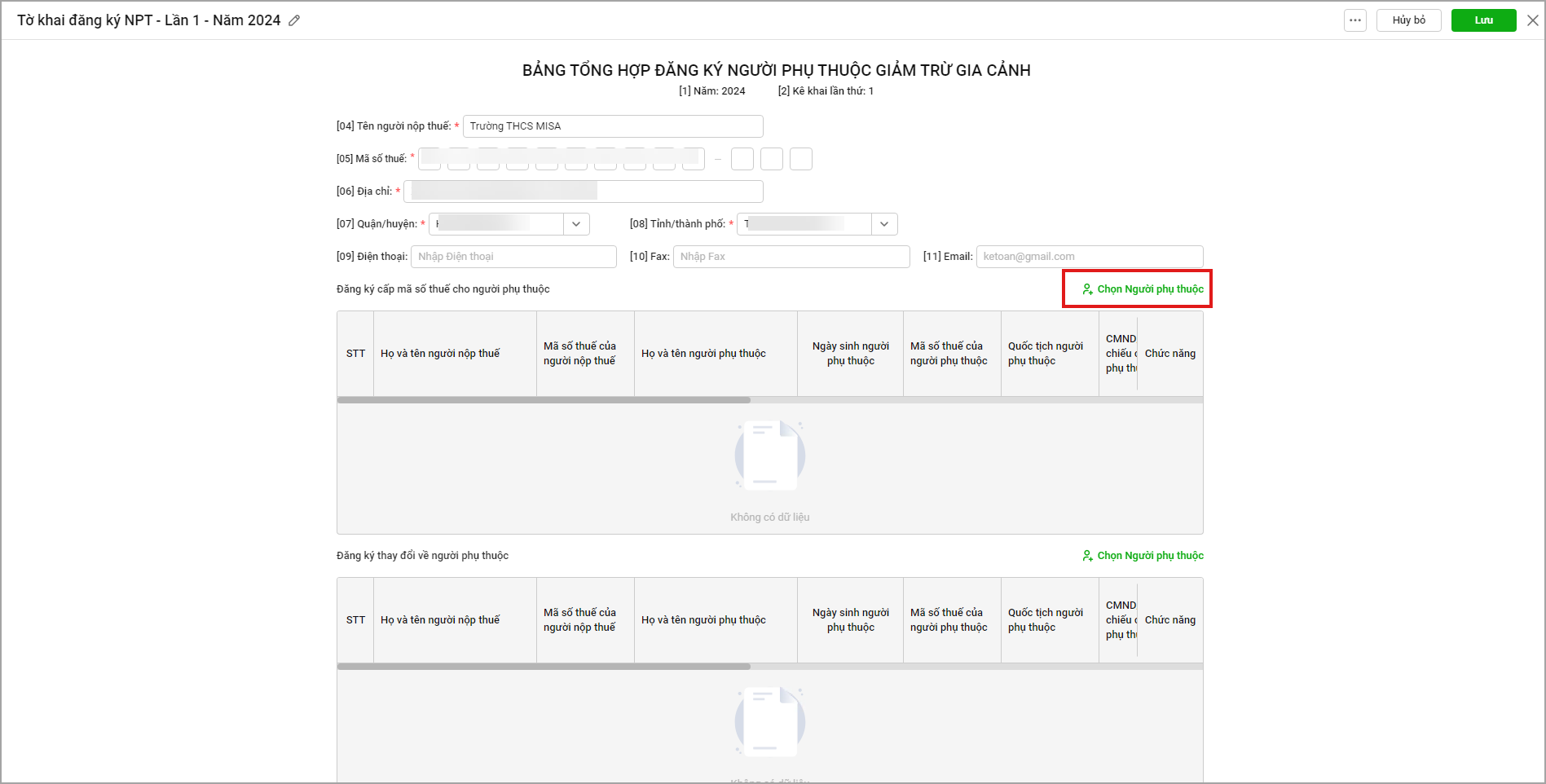Click the Fax input field
The height and width of the screenshot is (784, 1546).
click(791, 257)
